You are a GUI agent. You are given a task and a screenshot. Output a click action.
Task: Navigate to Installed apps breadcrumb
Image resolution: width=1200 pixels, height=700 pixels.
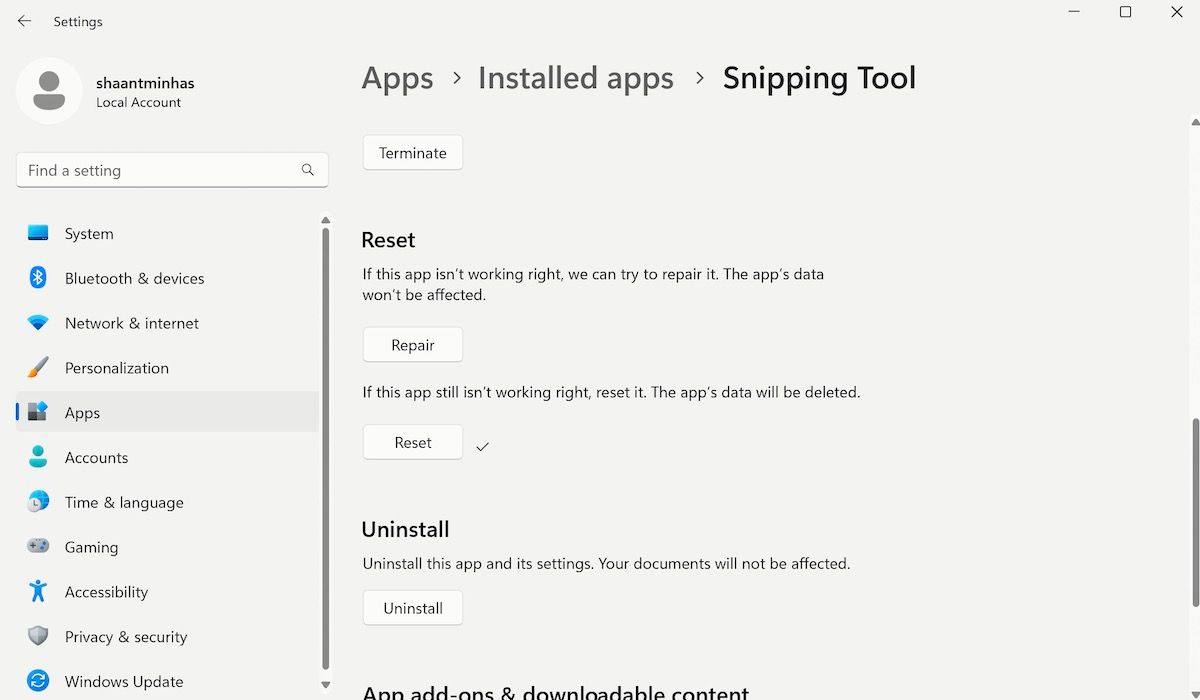pyautogui.click(x=575, y=78)
